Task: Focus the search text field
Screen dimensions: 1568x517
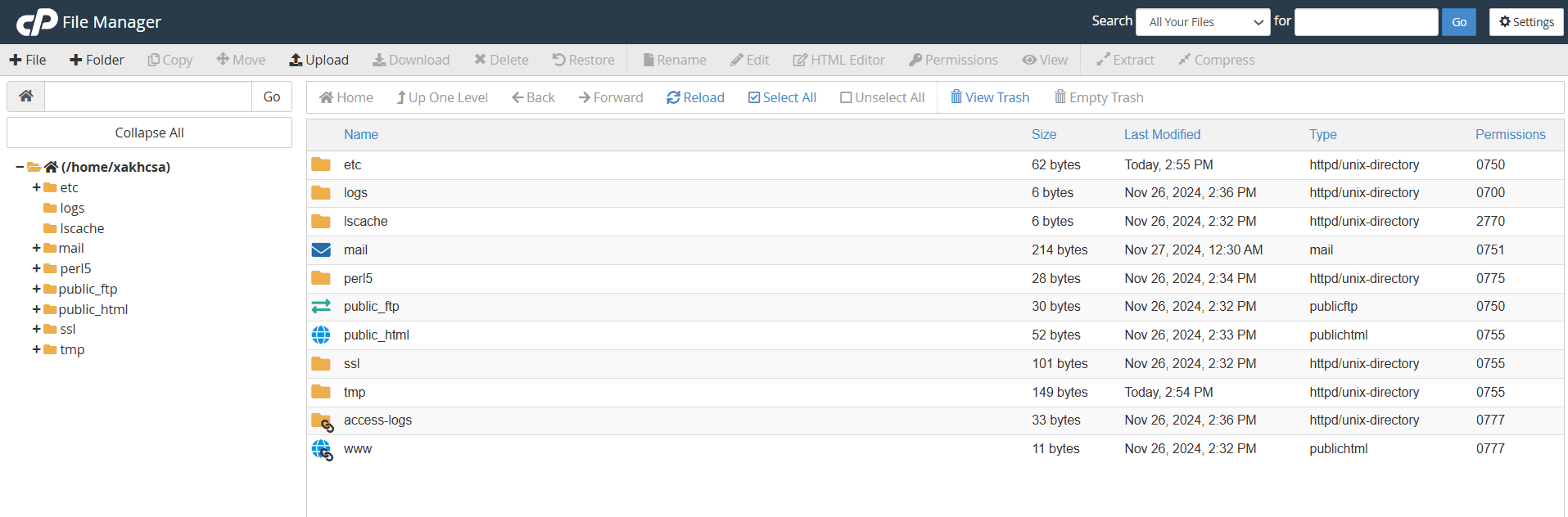Action: coord(1366,22)
